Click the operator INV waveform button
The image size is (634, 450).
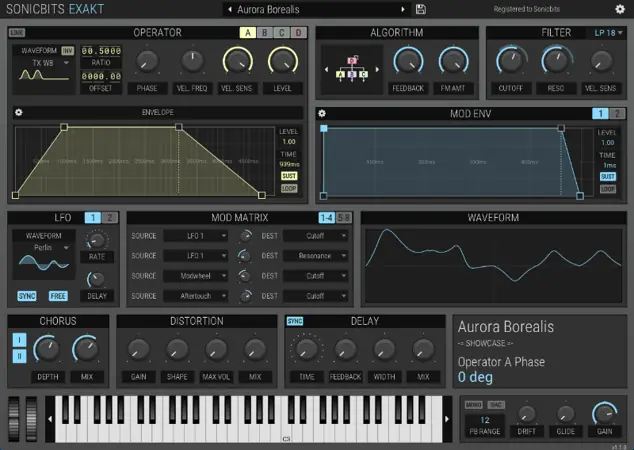67,49
